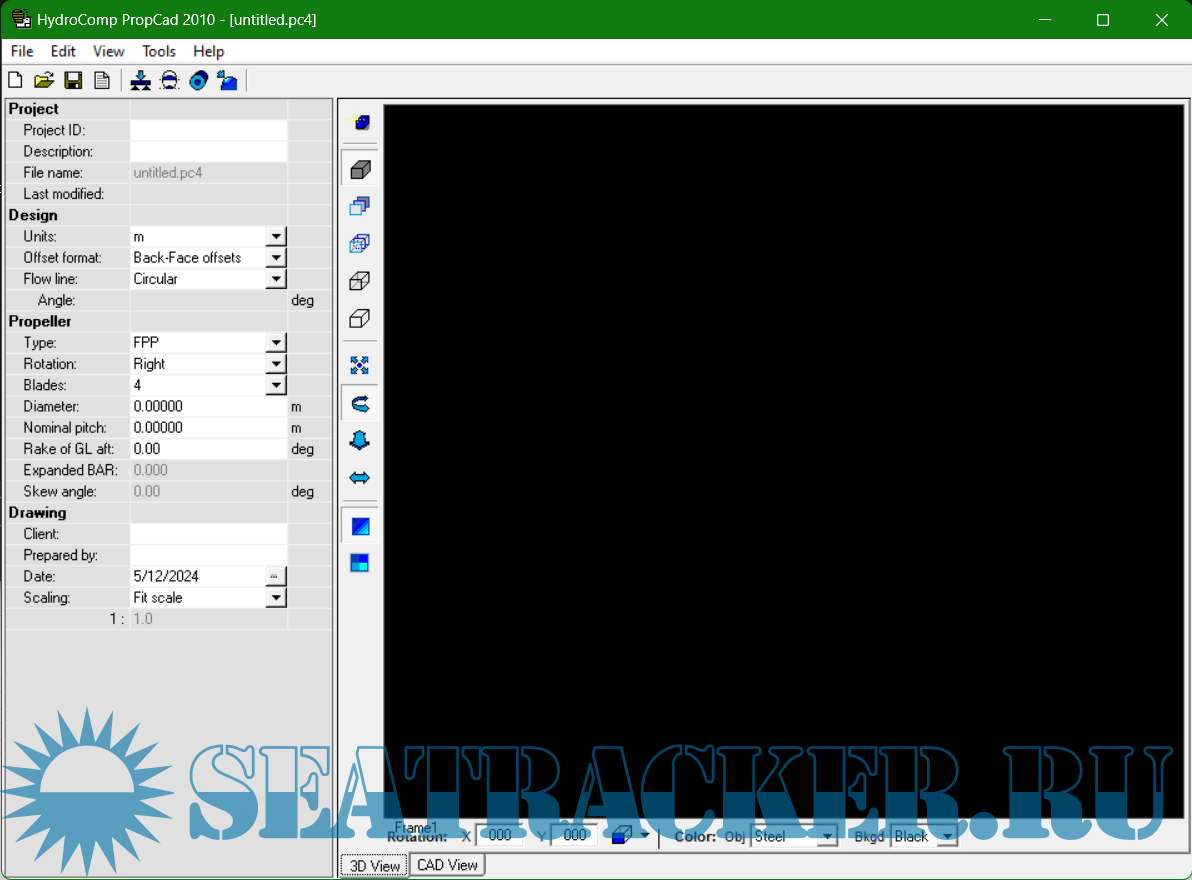Image resolution: width=1192 pixels, height=880 pixels.
Task: Open the Units dropdown
Action: [x=276, y=237]
